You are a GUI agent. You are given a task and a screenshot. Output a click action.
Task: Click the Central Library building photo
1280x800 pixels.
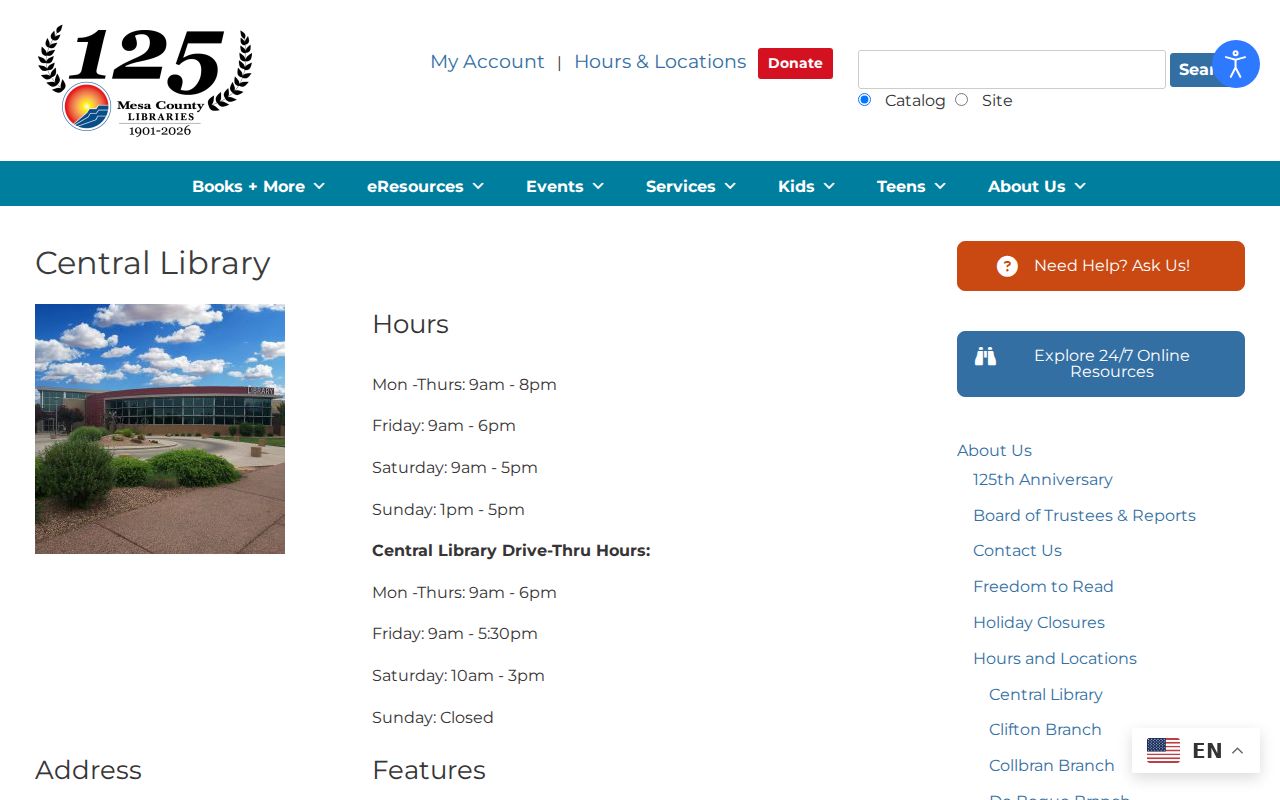click(160, 429)
